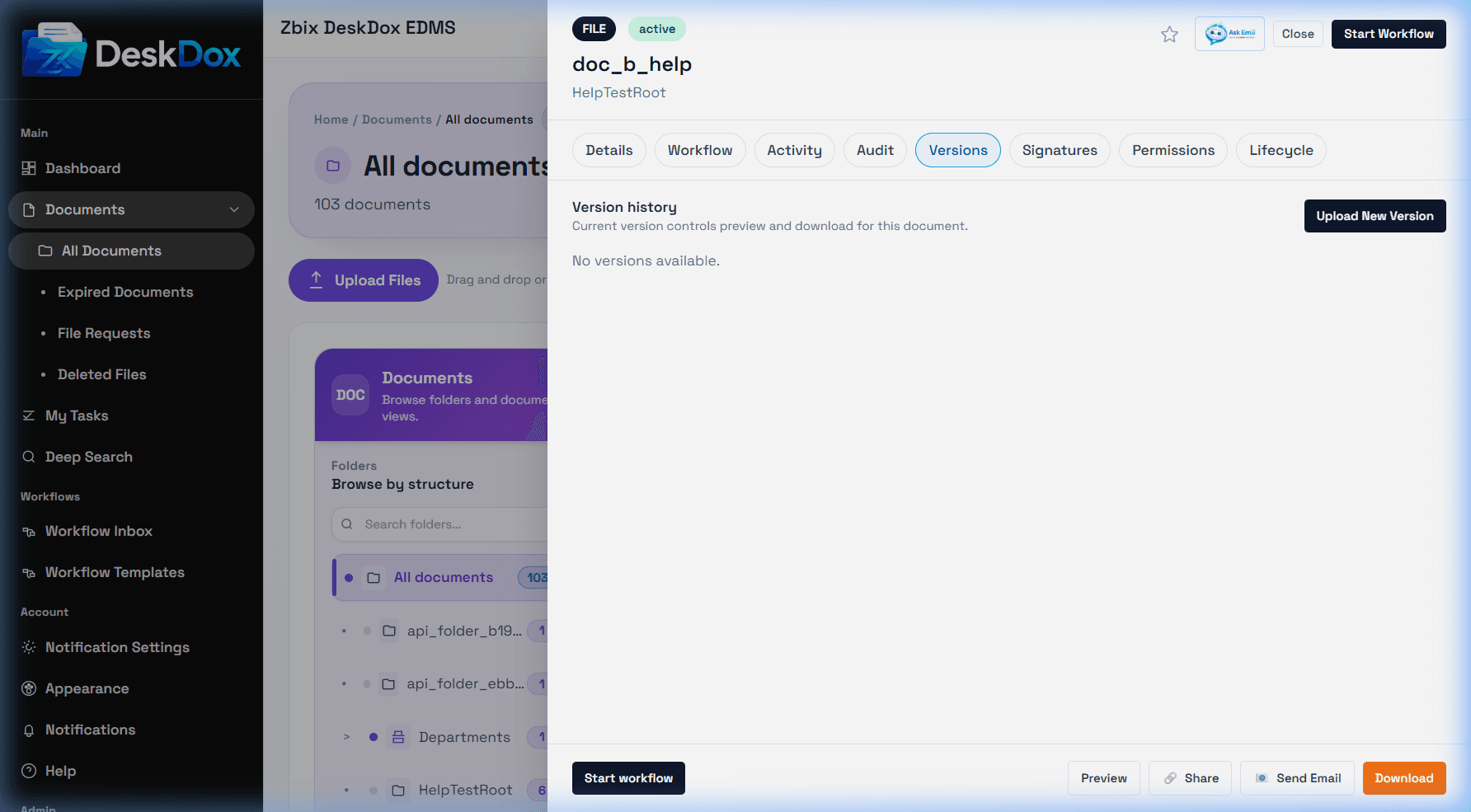Click Upload Files button

pos(364,280)
